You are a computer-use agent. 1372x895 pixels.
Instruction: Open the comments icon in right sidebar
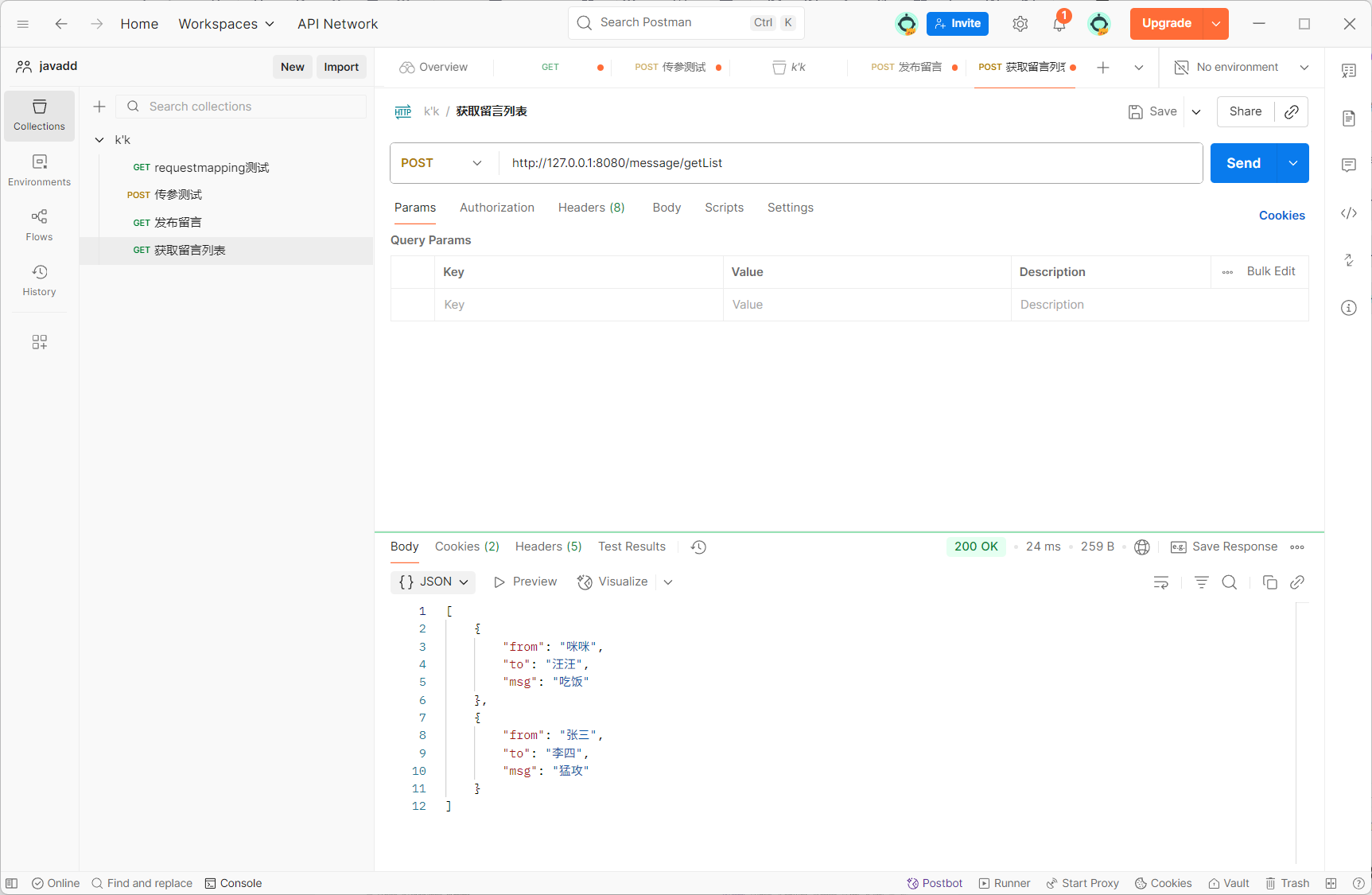point(1349,165)
